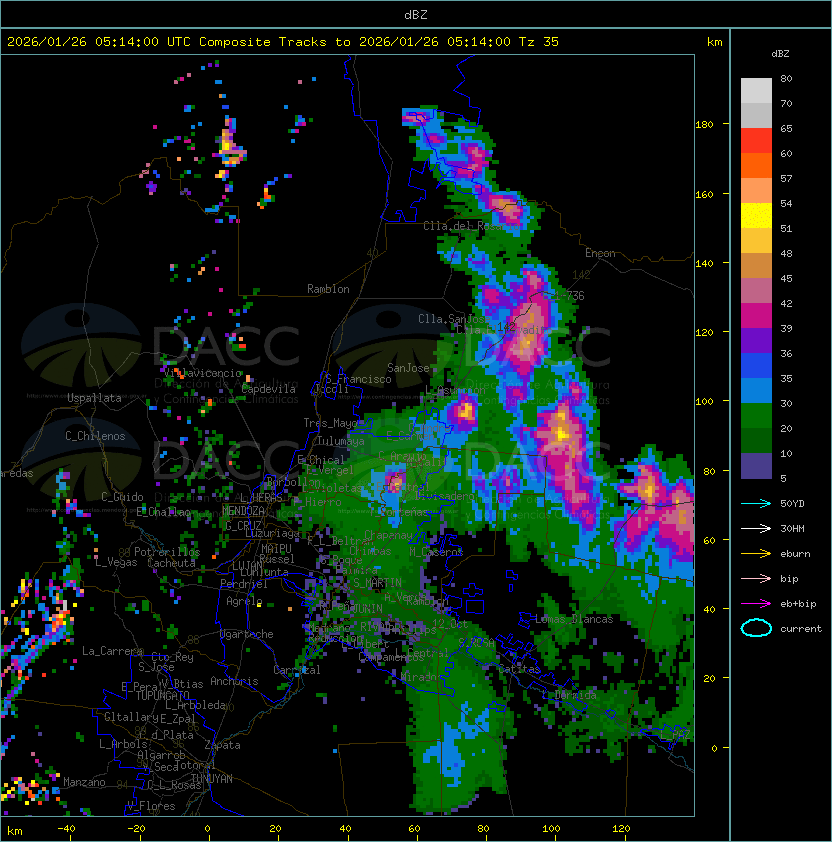Click the 'MENDOZA' city label
The image size is (832, 842).
coord(243,510)
